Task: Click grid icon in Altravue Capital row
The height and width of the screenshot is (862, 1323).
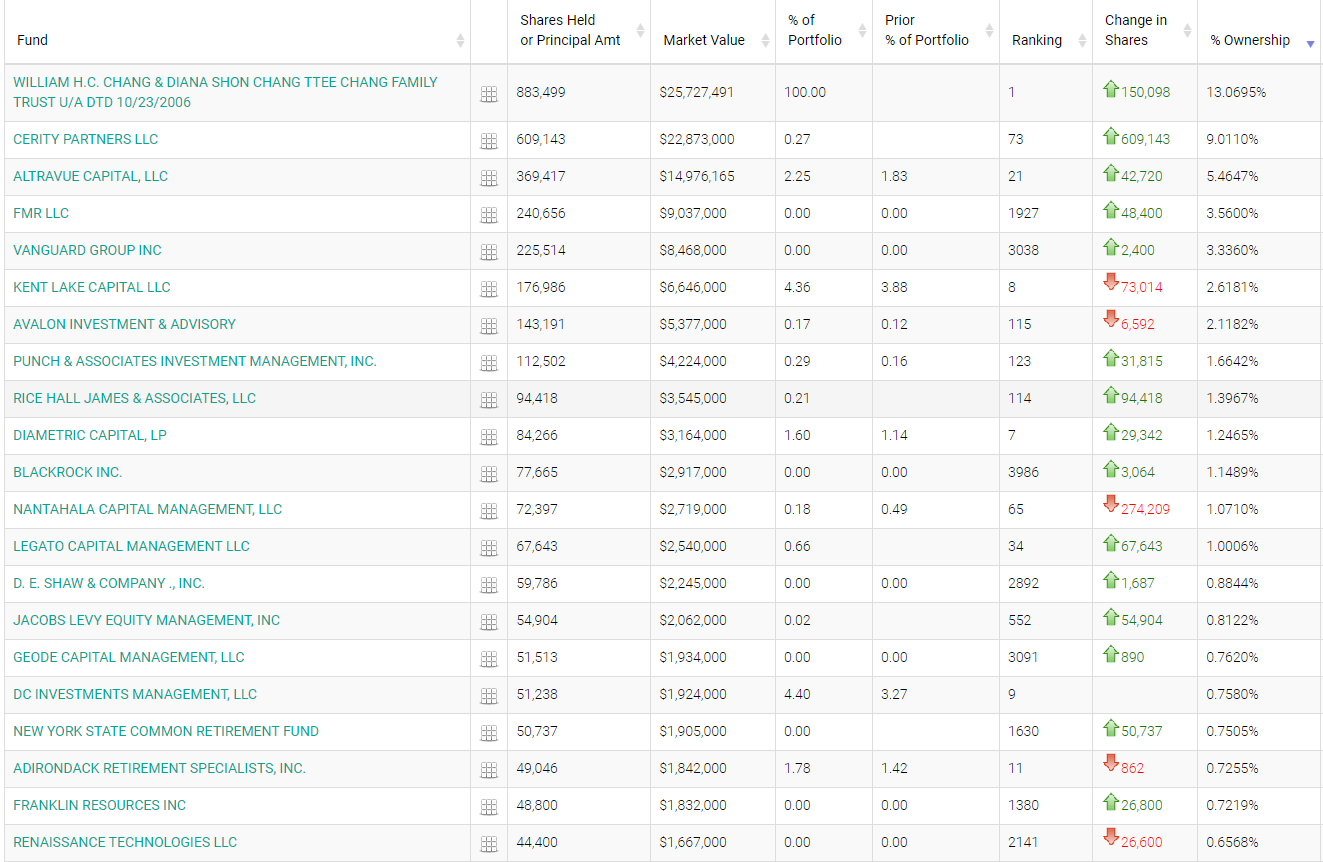Action: 489,178
